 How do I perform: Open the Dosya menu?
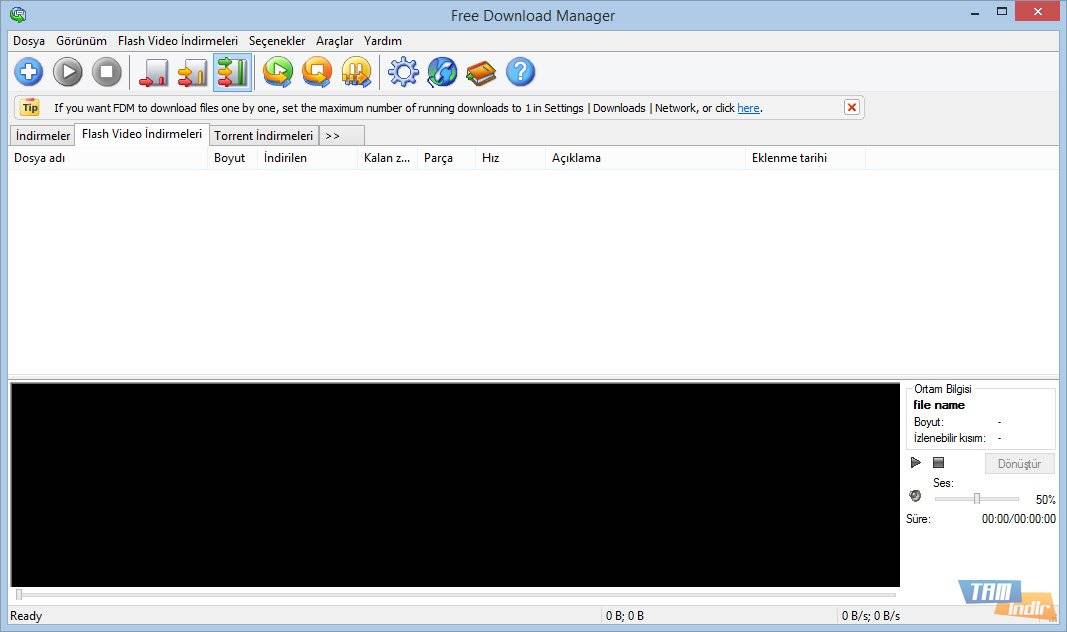tap(29, 41)
